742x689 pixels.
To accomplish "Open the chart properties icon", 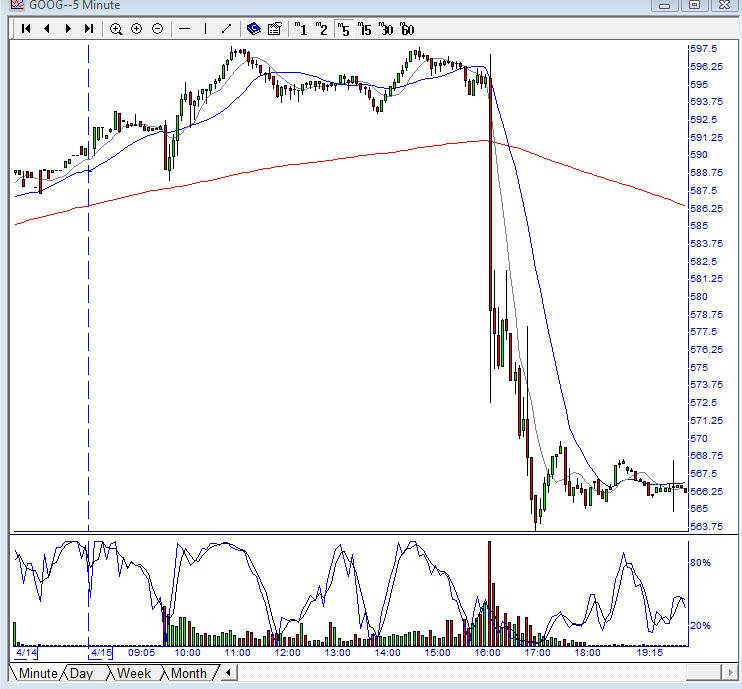I will 275,29.
